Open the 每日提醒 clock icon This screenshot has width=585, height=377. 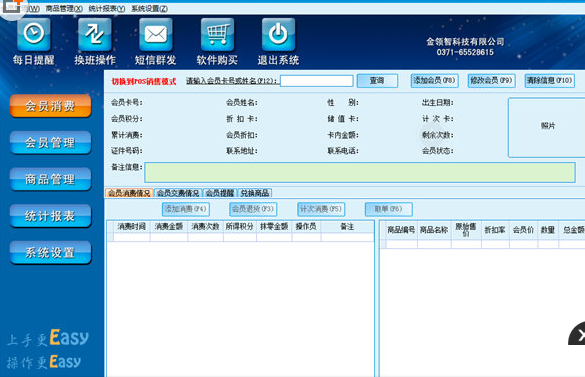pos(34,35)
